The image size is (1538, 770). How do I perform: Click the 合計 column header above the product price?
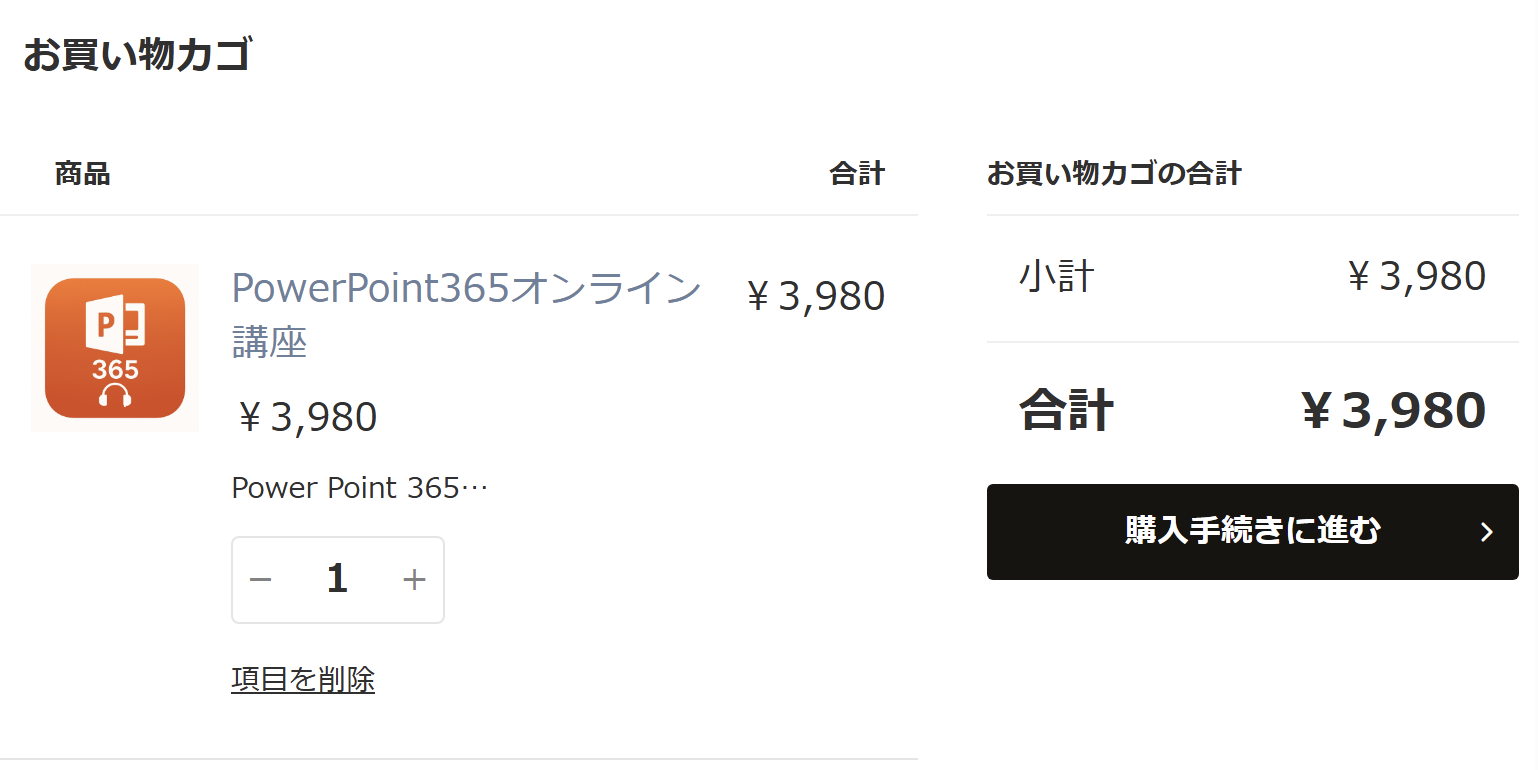coord(857,174)
